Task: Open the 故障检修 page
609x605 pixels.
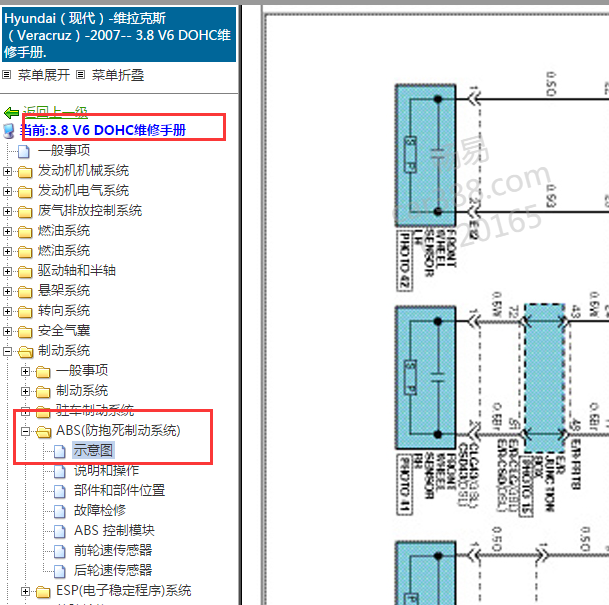Action: [100, 510]
